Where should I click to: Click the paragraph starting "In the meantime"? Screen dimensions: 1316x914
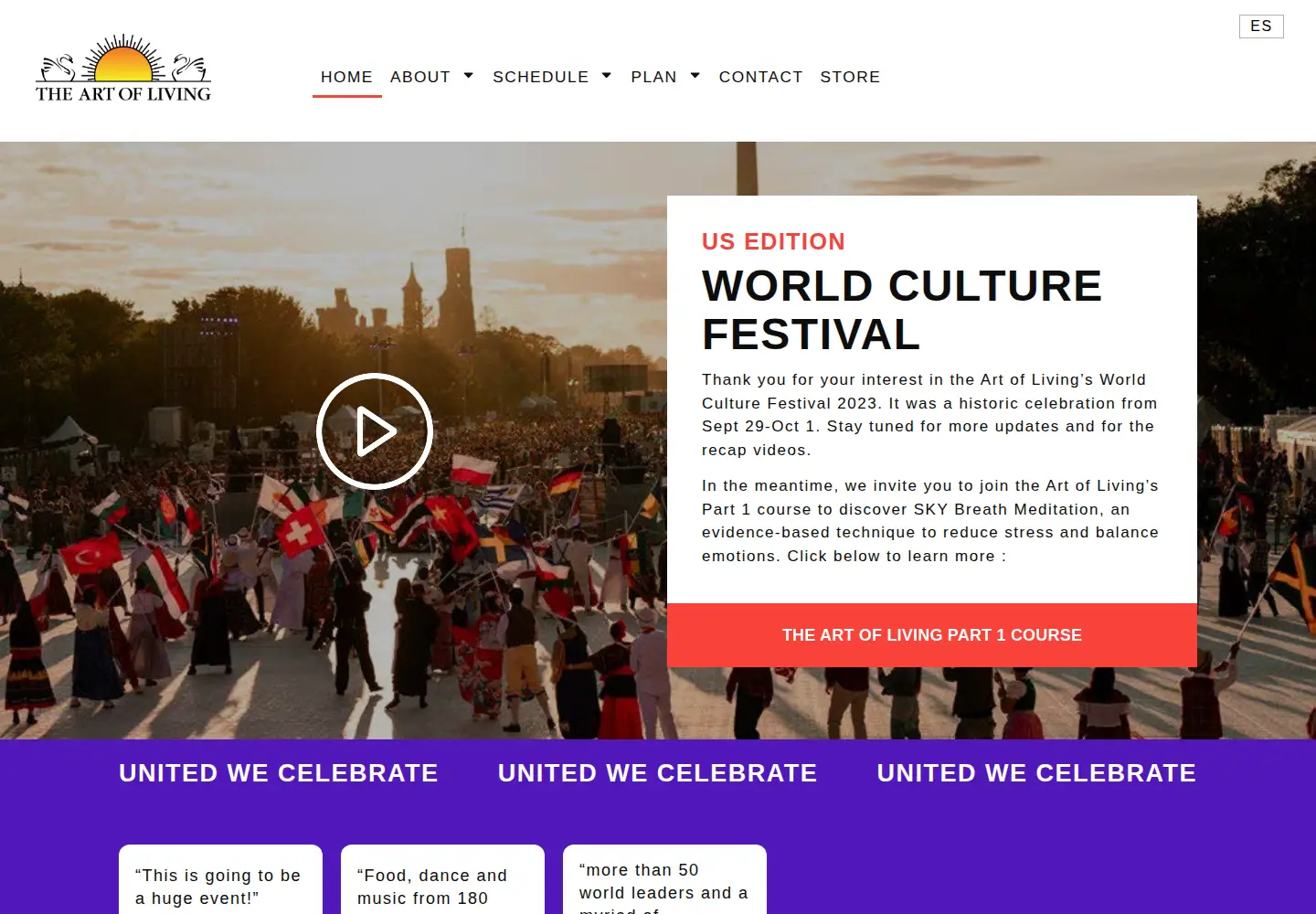pyautogui.click(x=931, y=521)
